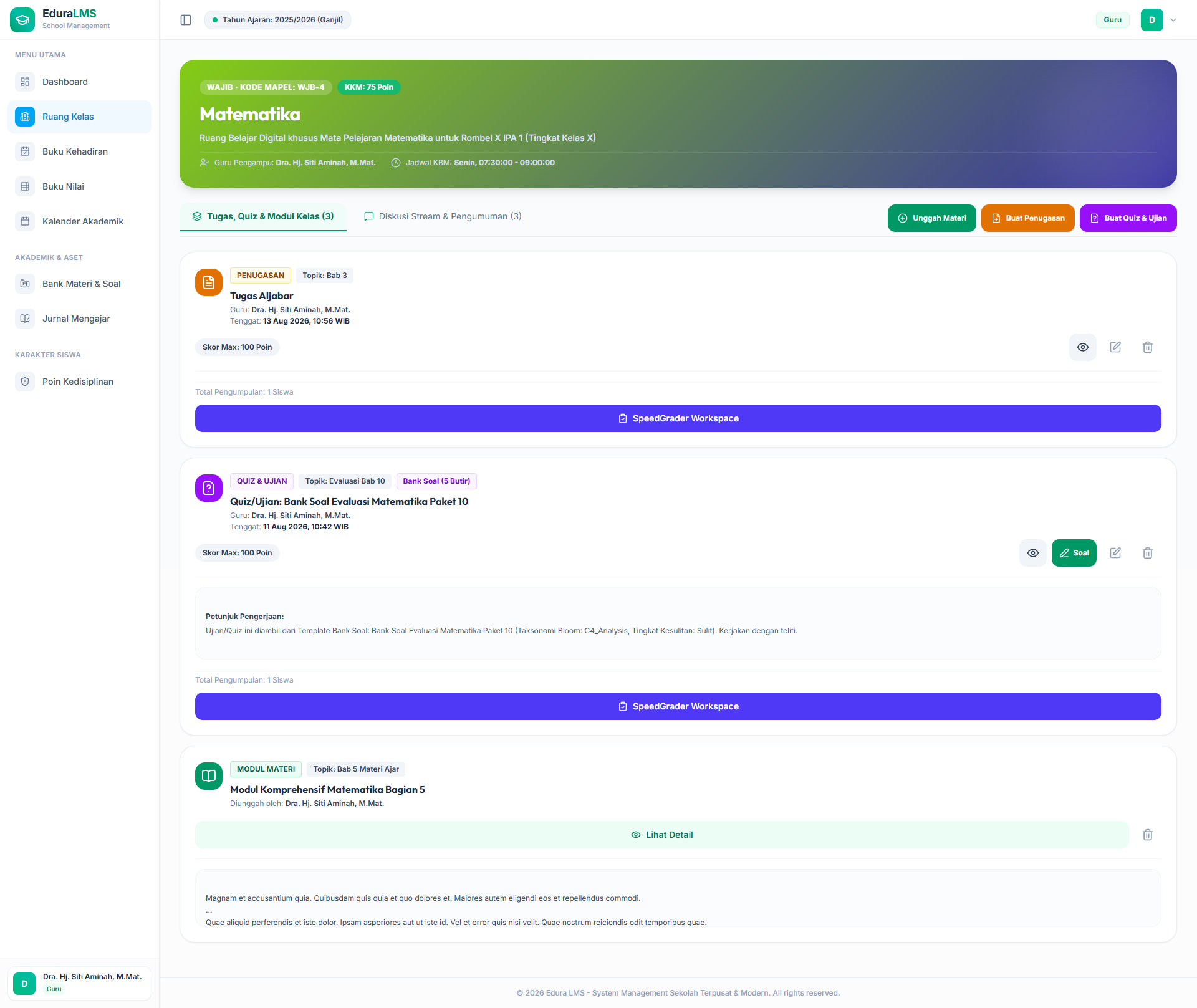1197x1008 pixels.
Task: Click the Guru role badge in header
Action: tap(1112, 20)
